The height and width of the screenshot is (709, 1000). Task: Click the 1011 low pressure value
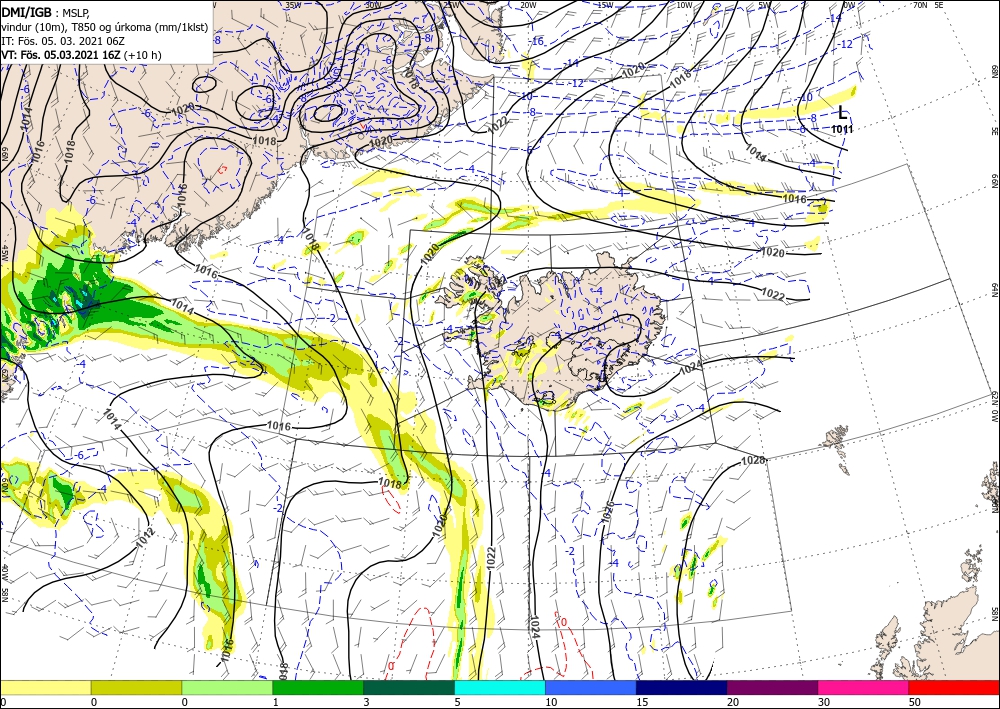coord(842,129)
